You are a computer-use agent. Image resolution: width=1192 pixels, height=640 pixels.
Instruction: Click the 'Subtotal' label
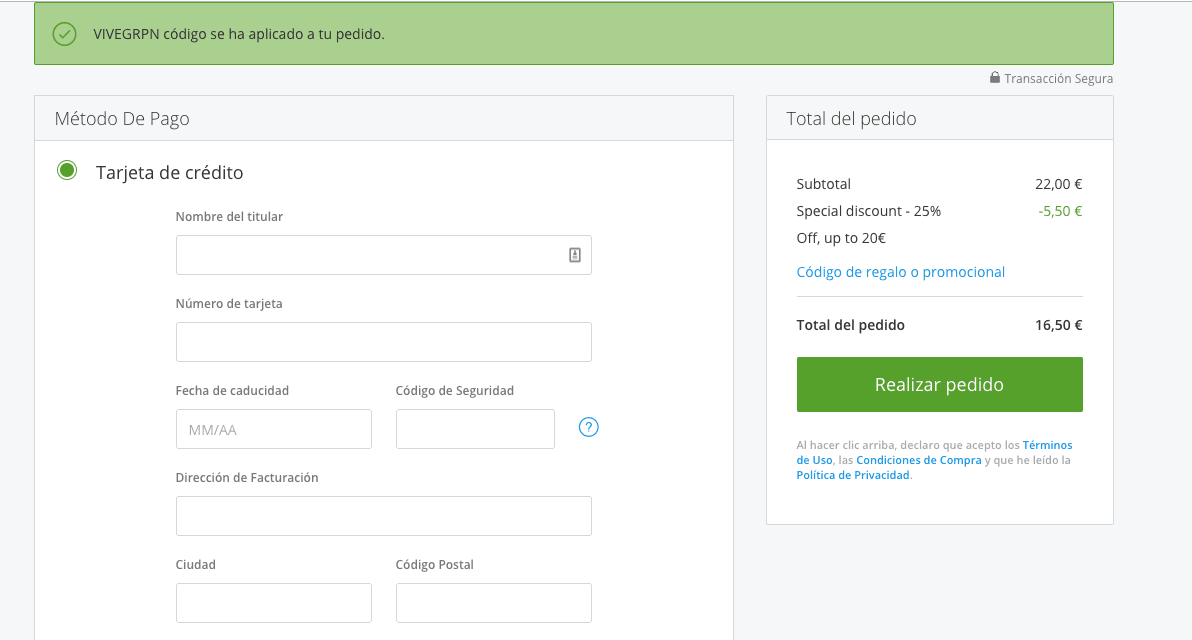(x=823, y=184)
